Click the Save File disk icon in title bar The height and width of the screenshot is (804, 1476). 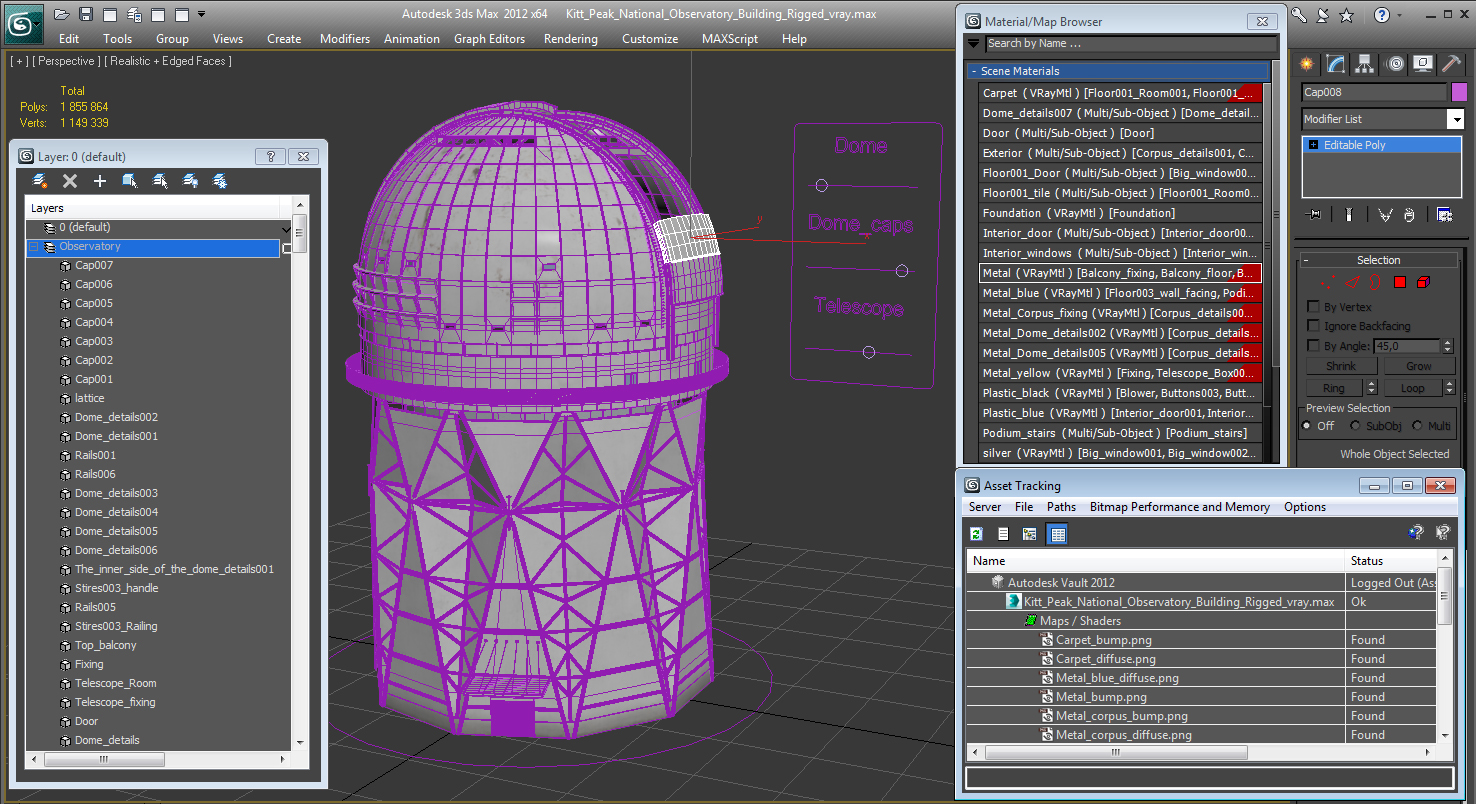[x=86, y=14]
